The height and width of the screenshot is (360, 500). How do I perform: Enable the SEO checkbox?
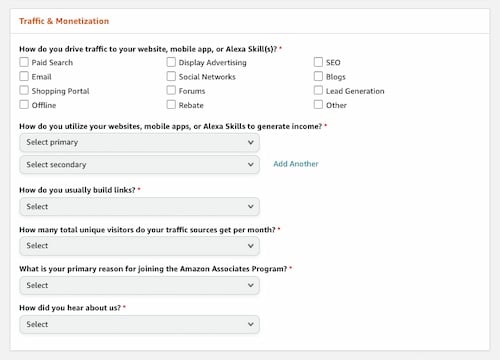click(x=318, y=62)
